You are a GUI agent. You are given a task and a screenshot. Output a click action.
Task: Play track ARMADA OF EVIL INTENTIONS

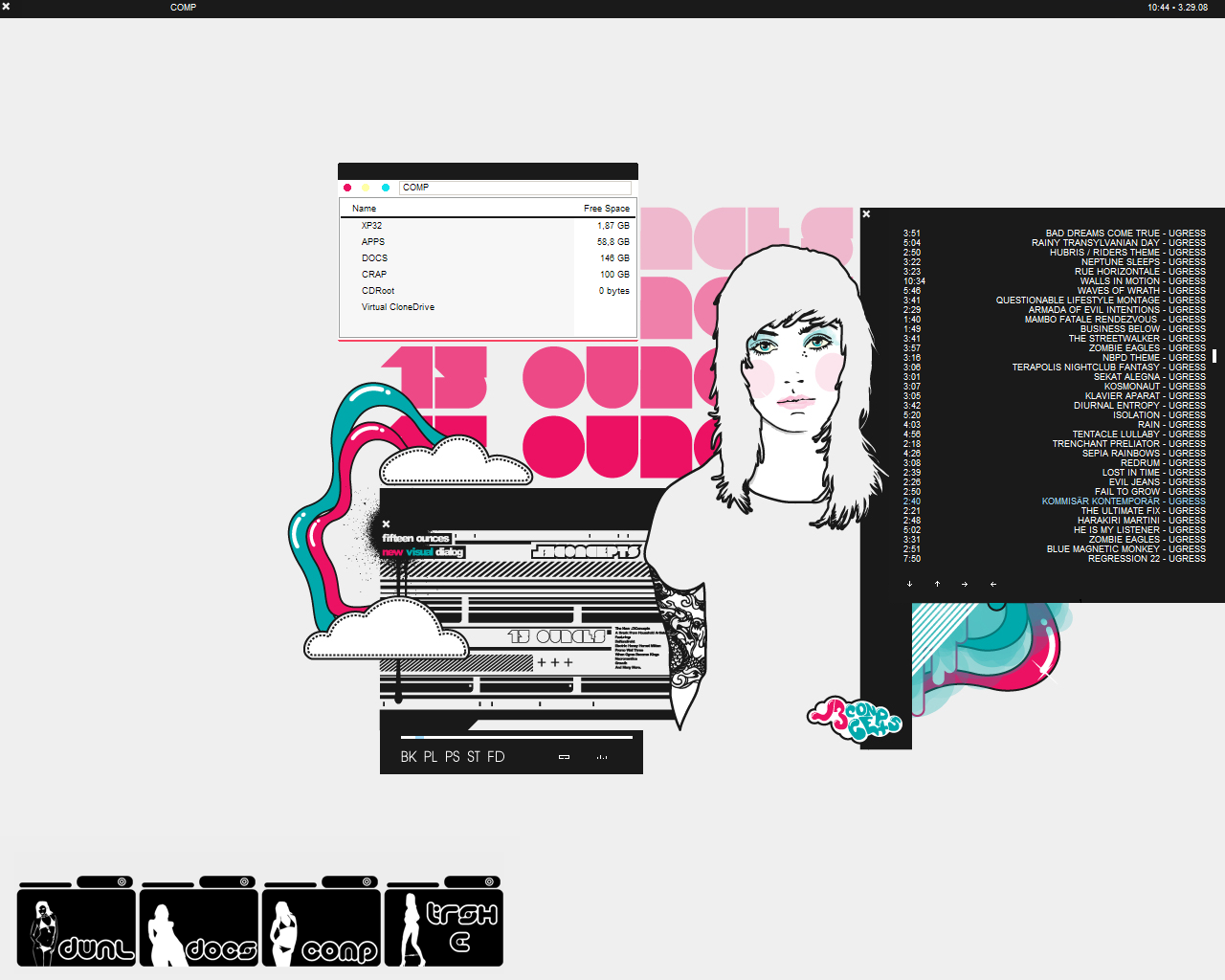coord(1117,310)
